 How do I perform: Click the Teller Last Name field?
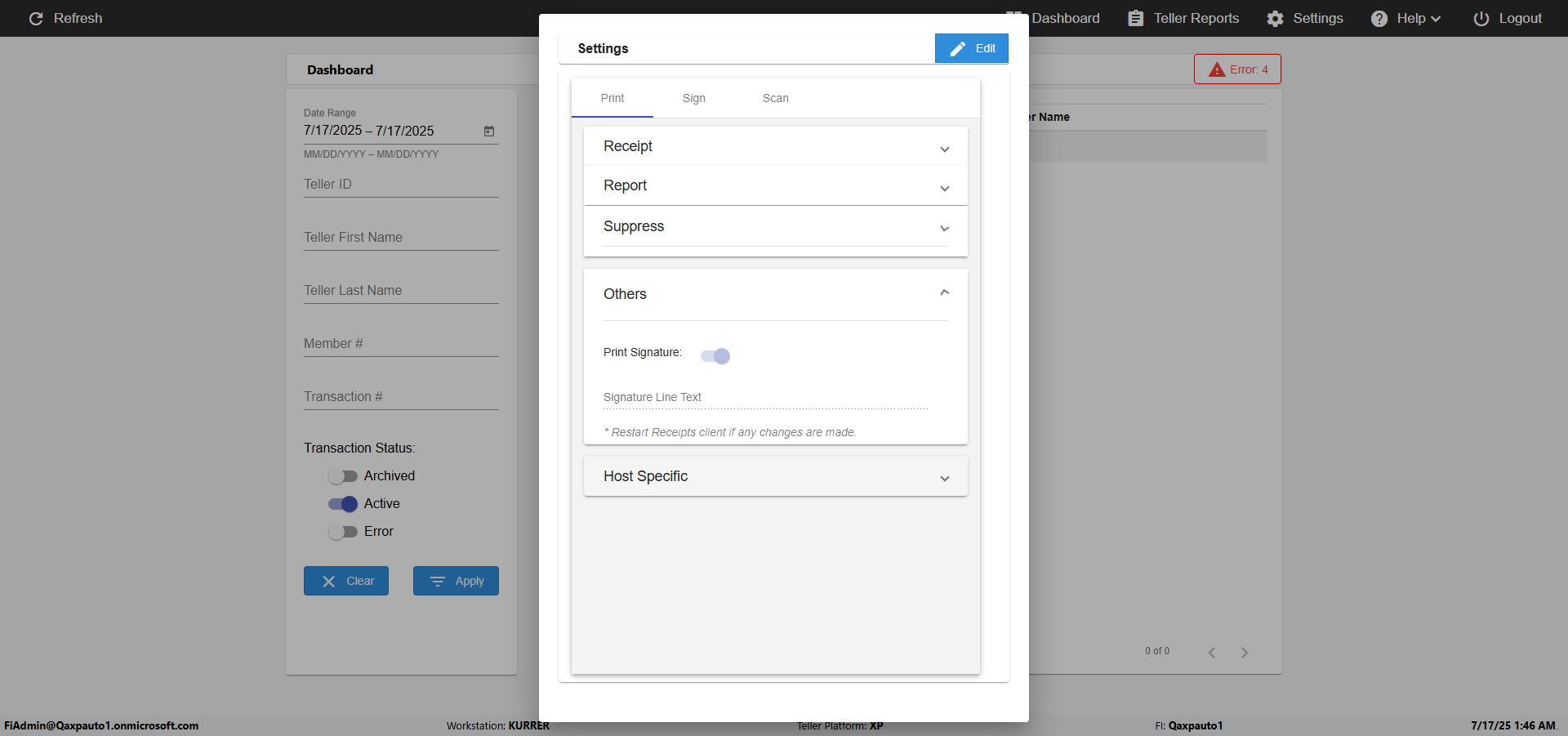(x=401, y=291)
